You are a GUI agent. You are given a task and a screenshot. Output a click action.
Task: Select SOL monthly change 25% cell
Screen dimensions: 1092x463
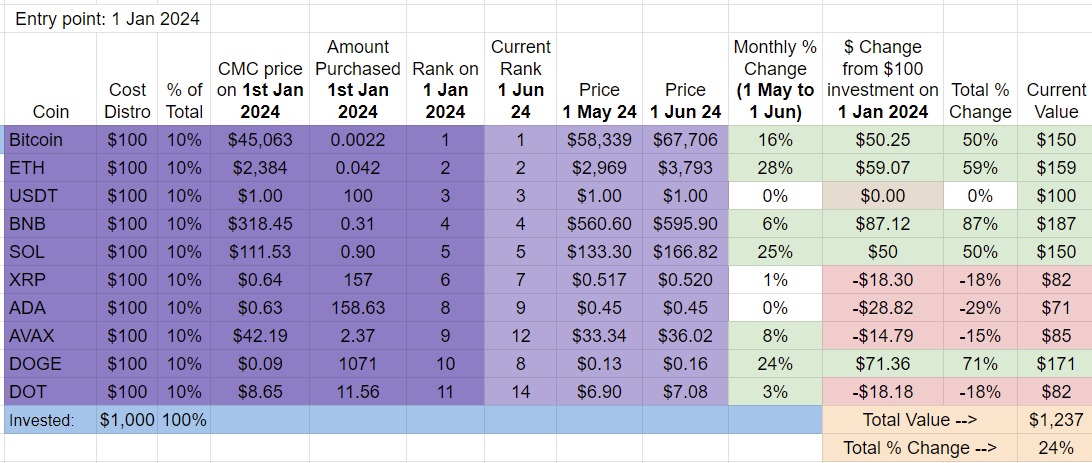(x=775, y=251)
